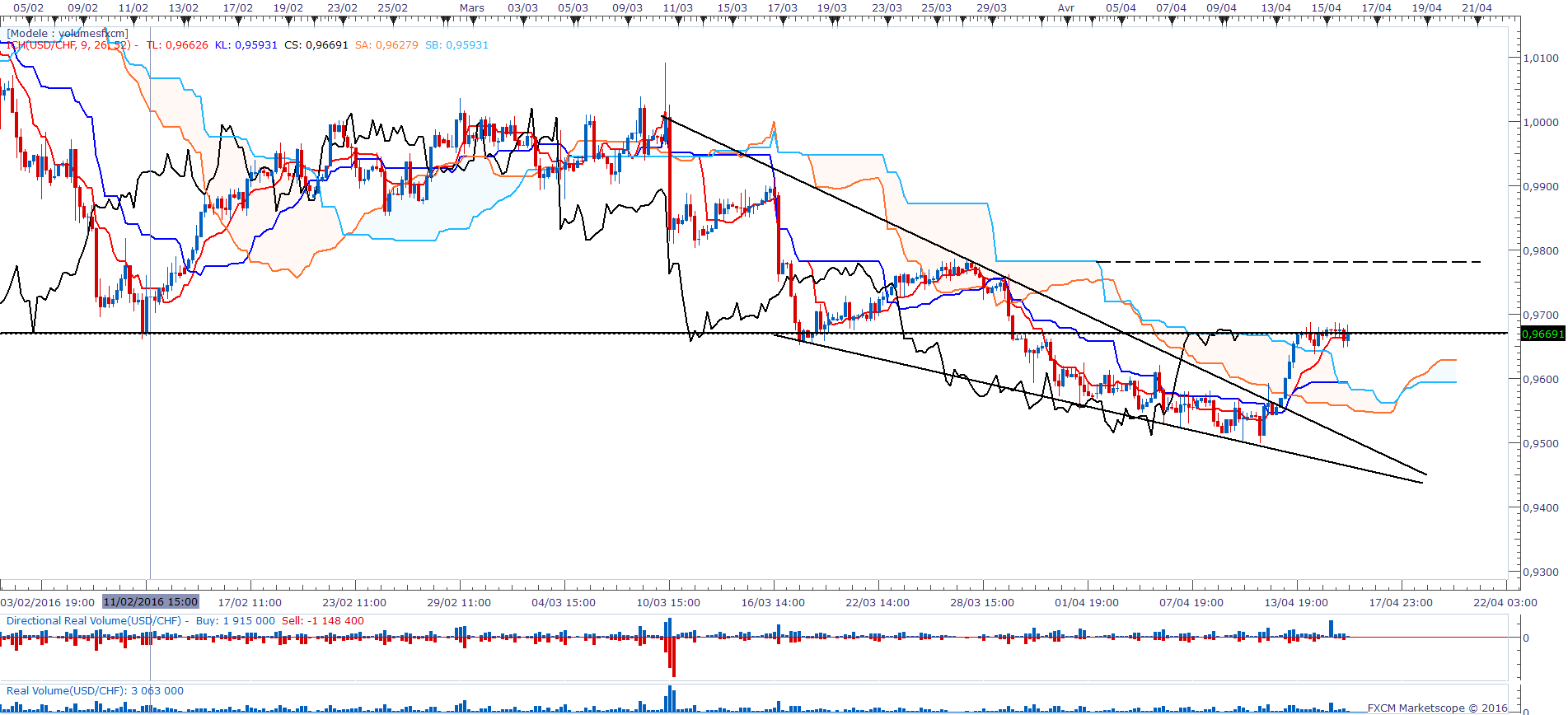Click price level 0,9700 on the axis

click(x=1541, y=315)
